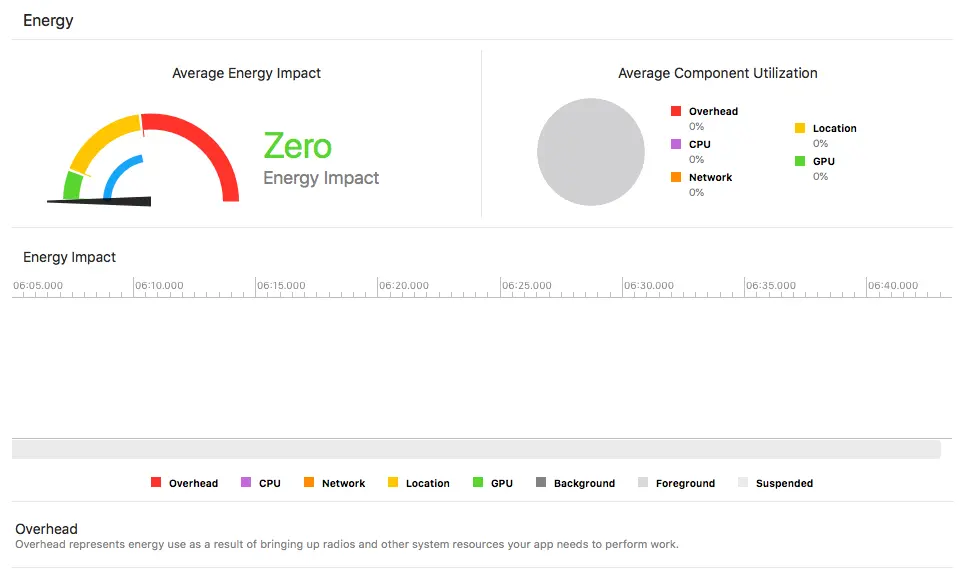Viewport: 959px width, 570px height.
Task: Click the purple CPU swatch in Average Component Utilization
Action: click(676, 144)
